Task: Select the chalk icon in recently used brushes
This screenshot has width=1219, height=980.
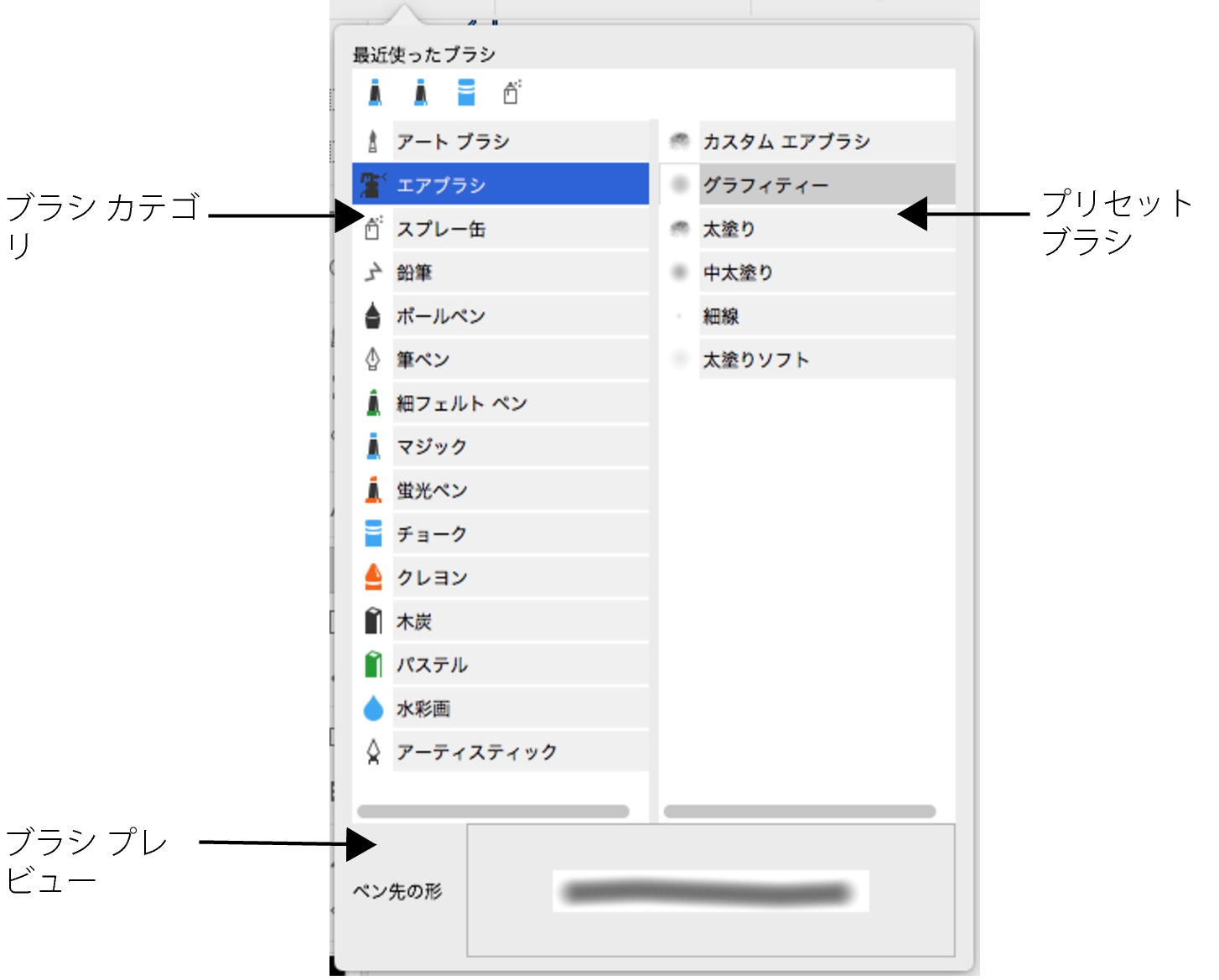Action: click(466, 92)
